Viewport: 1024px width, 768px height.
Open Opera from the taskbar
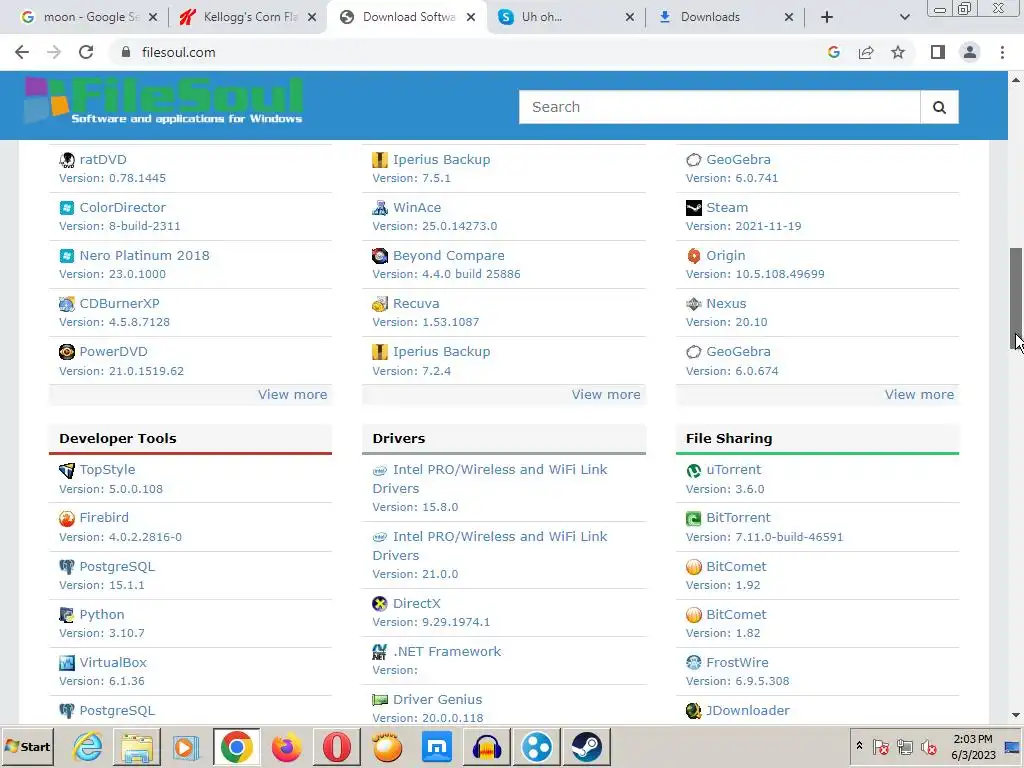coord(337,746)
